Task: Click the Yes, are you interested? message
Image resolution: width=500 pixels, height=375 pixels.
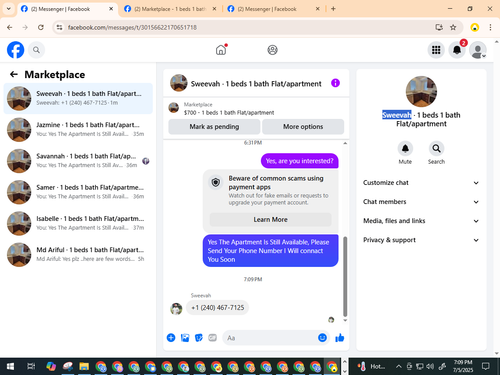Action: (299, 161)
